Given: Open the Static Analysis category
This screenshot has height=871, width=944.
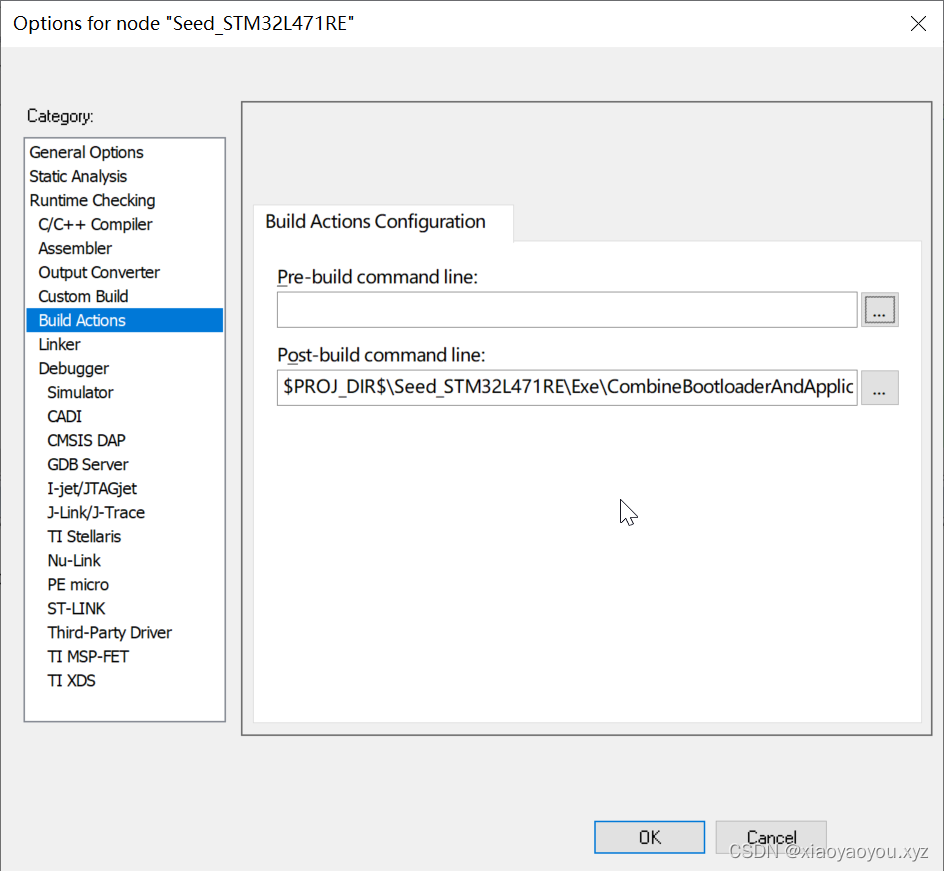Looking at the screenshot, I should [78, 176].
